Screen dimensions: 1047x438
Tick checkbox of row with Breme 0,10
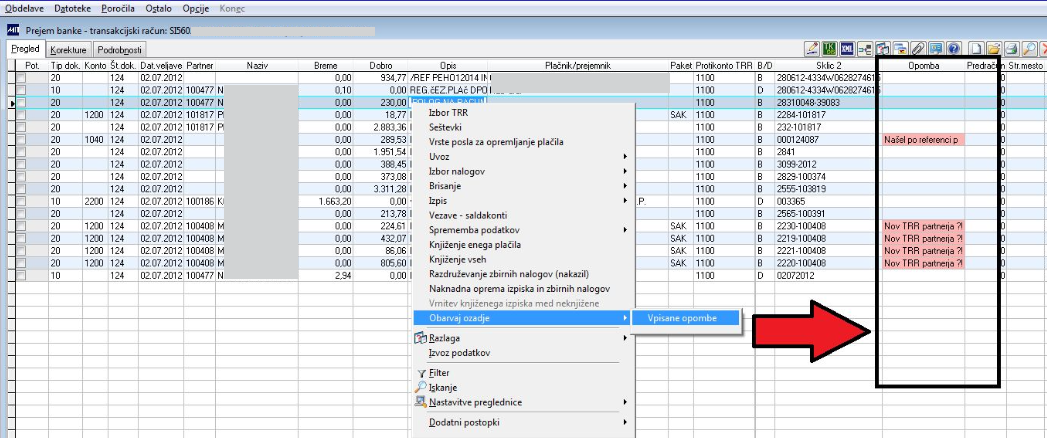point(21,91)
